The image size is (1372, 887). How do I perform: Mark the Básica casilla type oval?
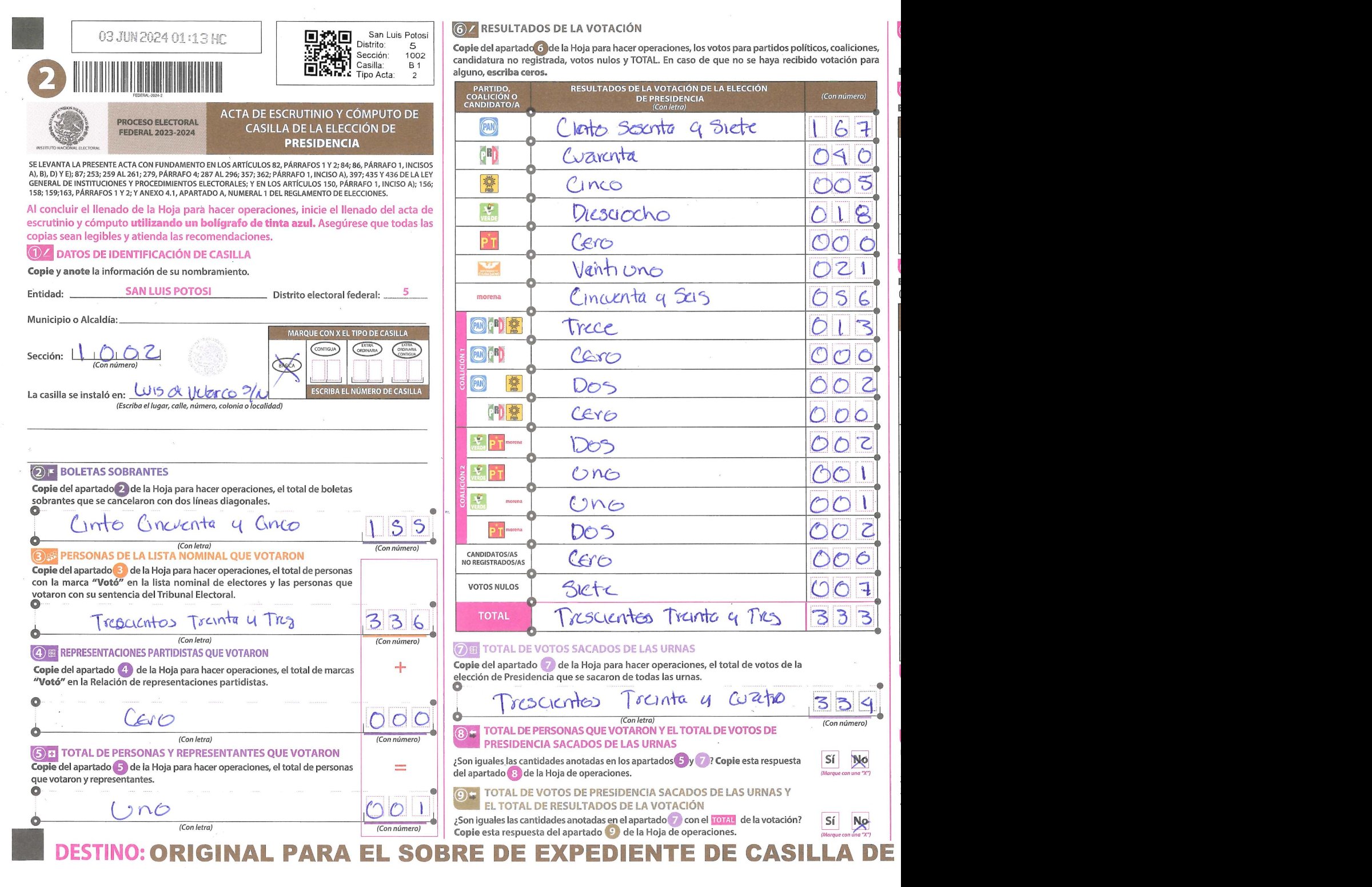[287, 365]
